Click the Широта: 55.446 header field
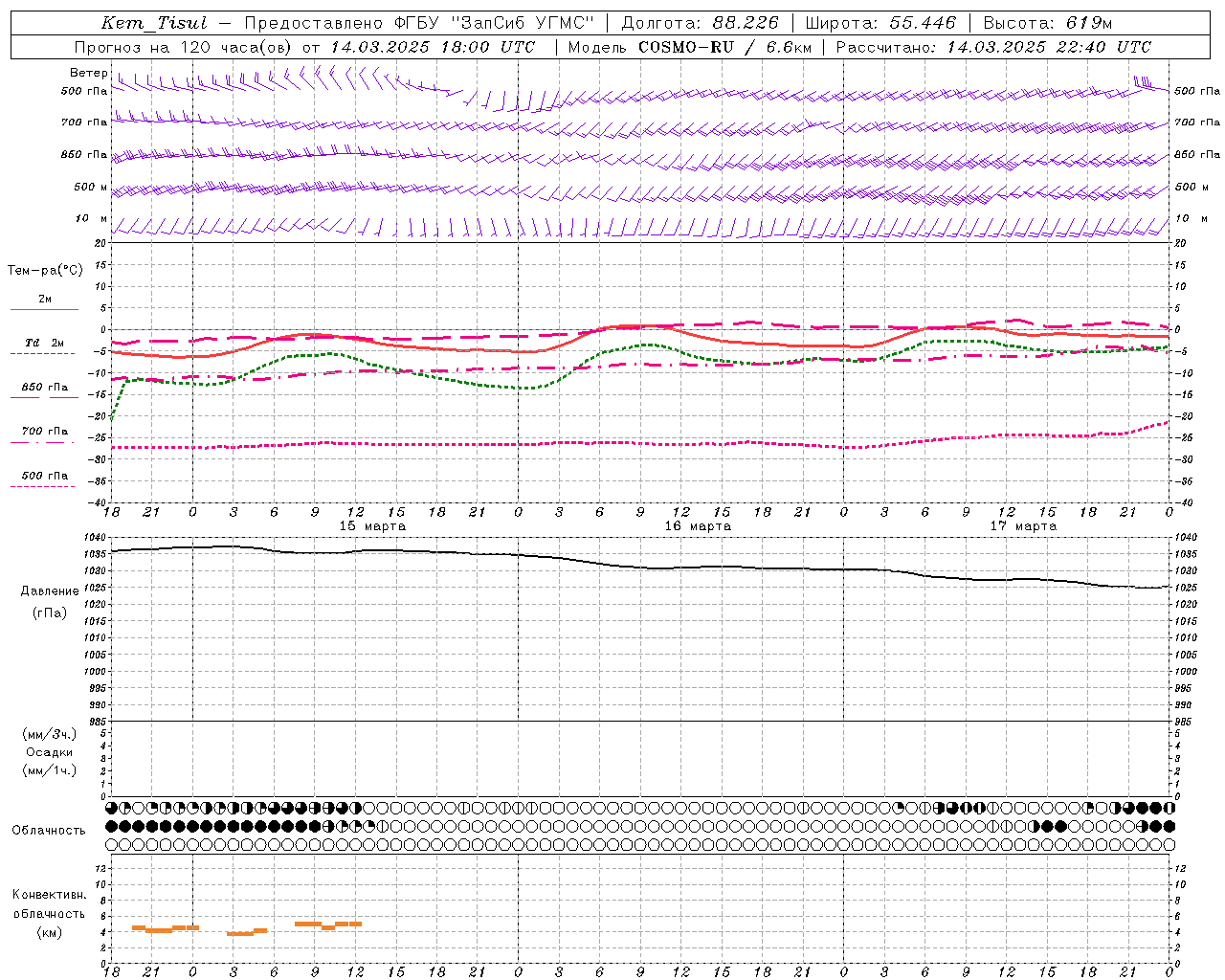The image size is (1225, 980). coord(880,23)
